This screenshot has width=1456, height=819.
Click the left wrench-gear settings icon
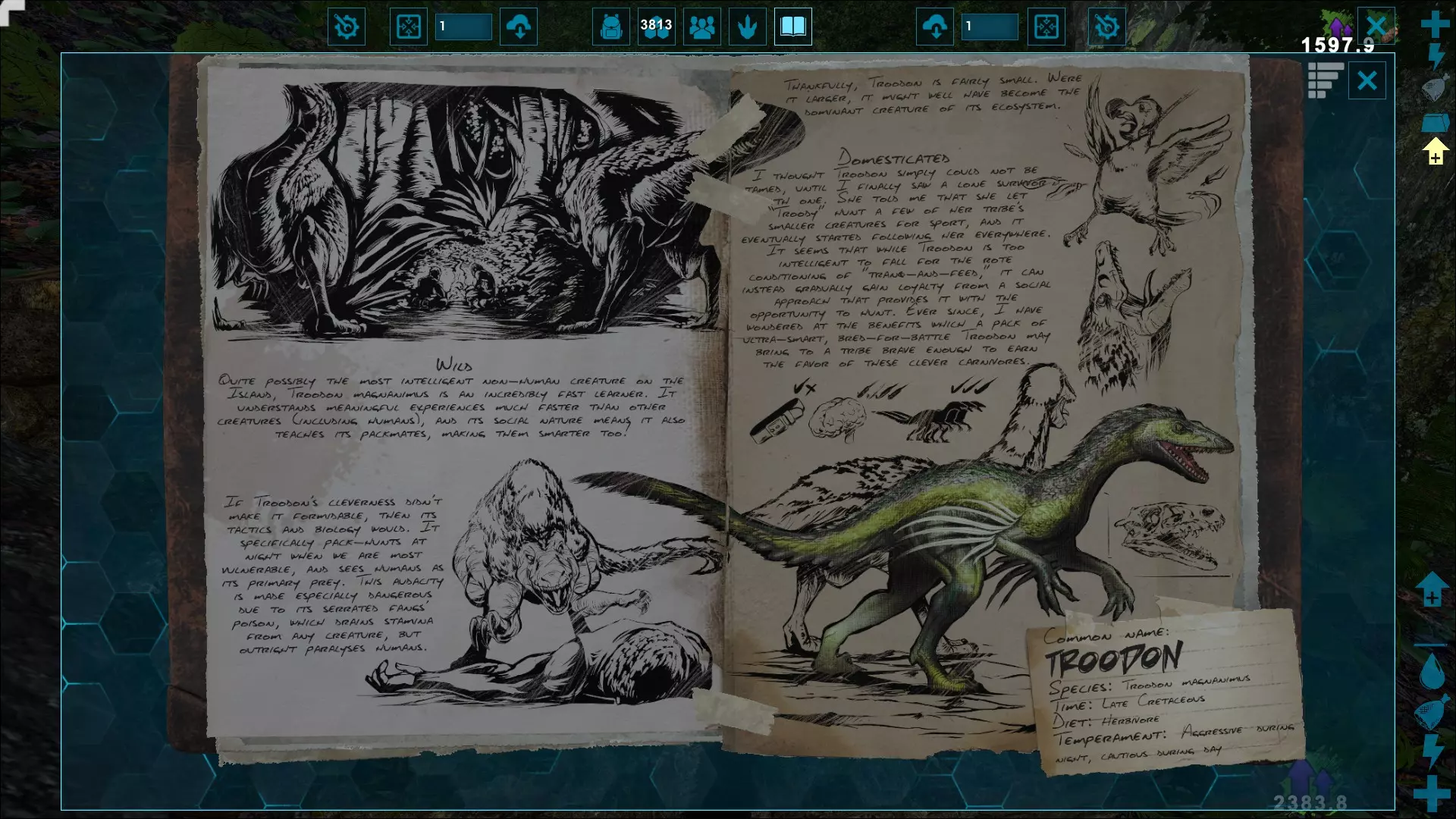click(347, 27)
